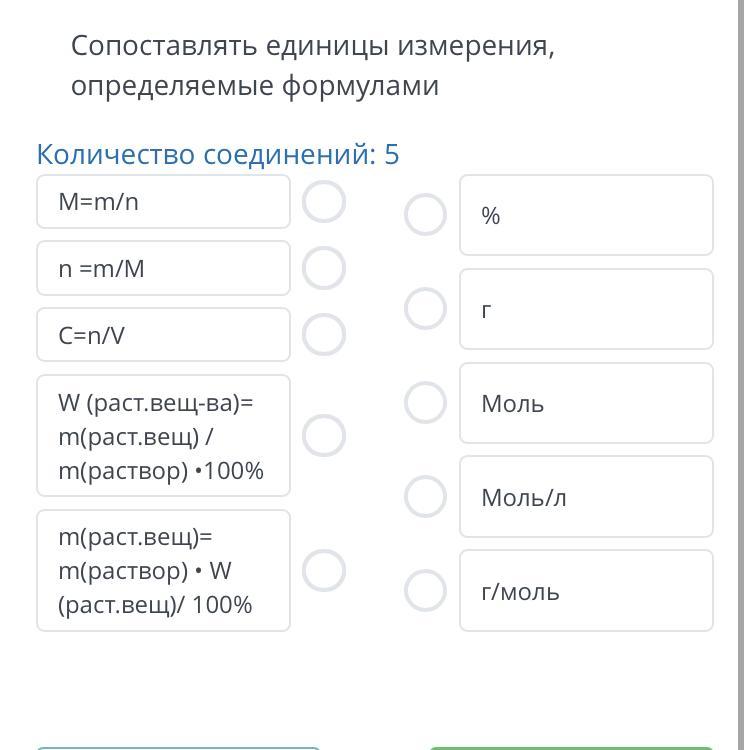Click the connector circle left of Моль
Screen dimensions: 750x750
(425, 403)
